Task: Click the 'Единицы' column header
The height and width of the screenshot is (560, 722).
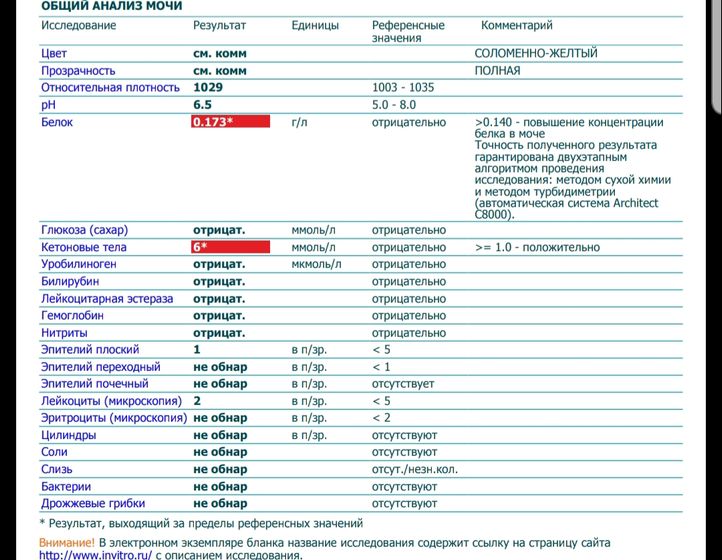Action: pyautogui.click(x=315, y=24)
